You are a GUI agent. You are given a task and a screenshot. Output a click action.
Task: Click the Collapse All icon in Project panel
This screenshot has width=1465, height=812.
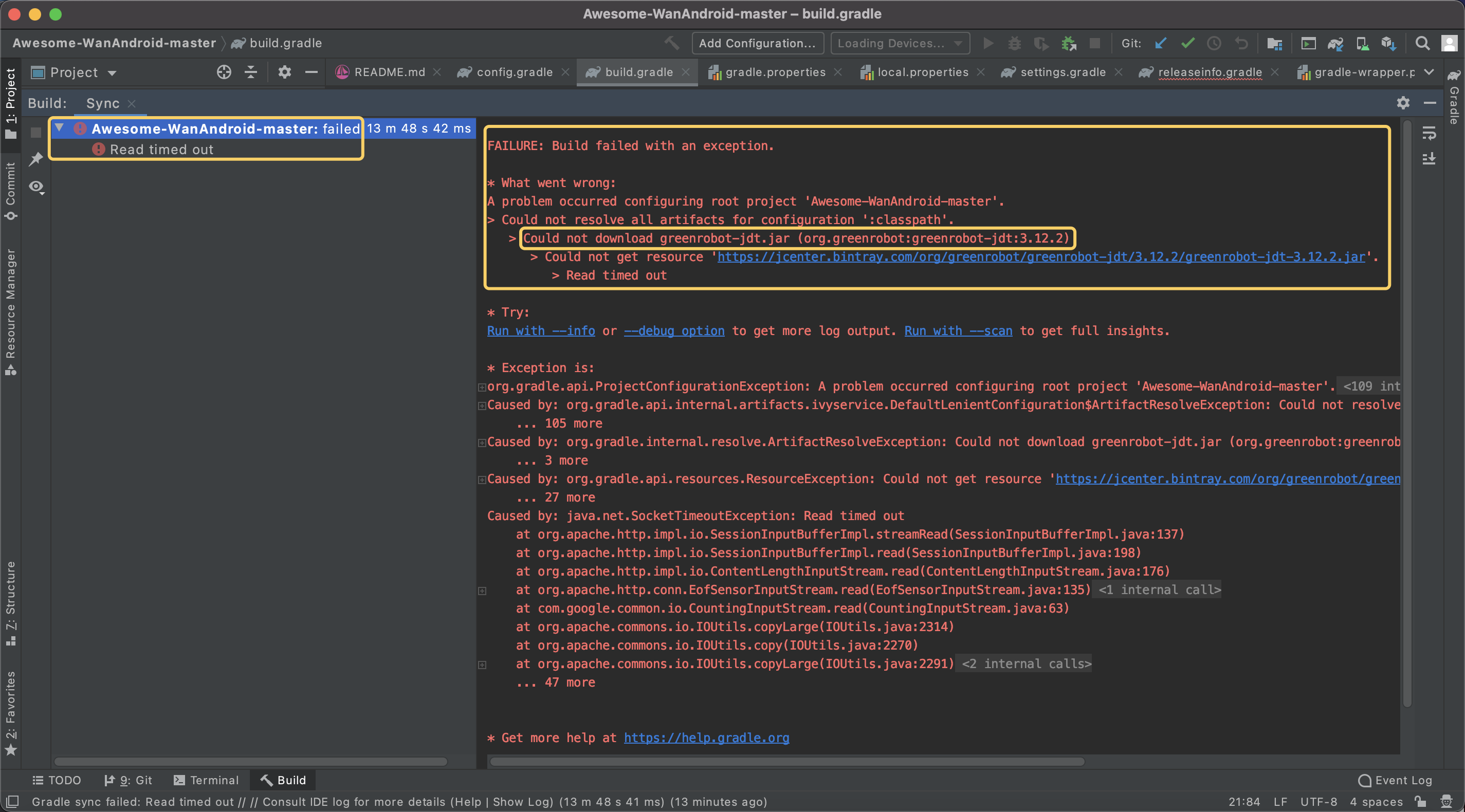[251, 72]
